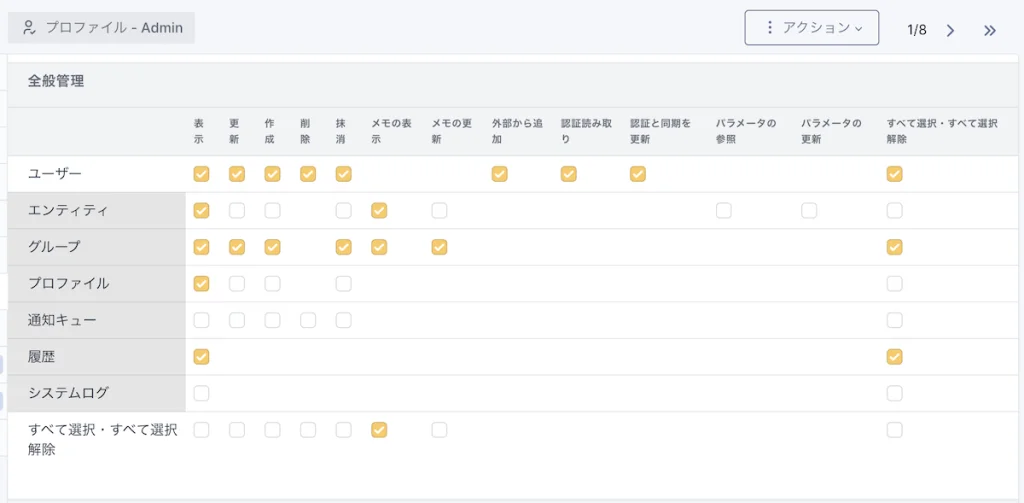
Task: Enable 作成 for エンティティ row
Action: click(272, 210)
